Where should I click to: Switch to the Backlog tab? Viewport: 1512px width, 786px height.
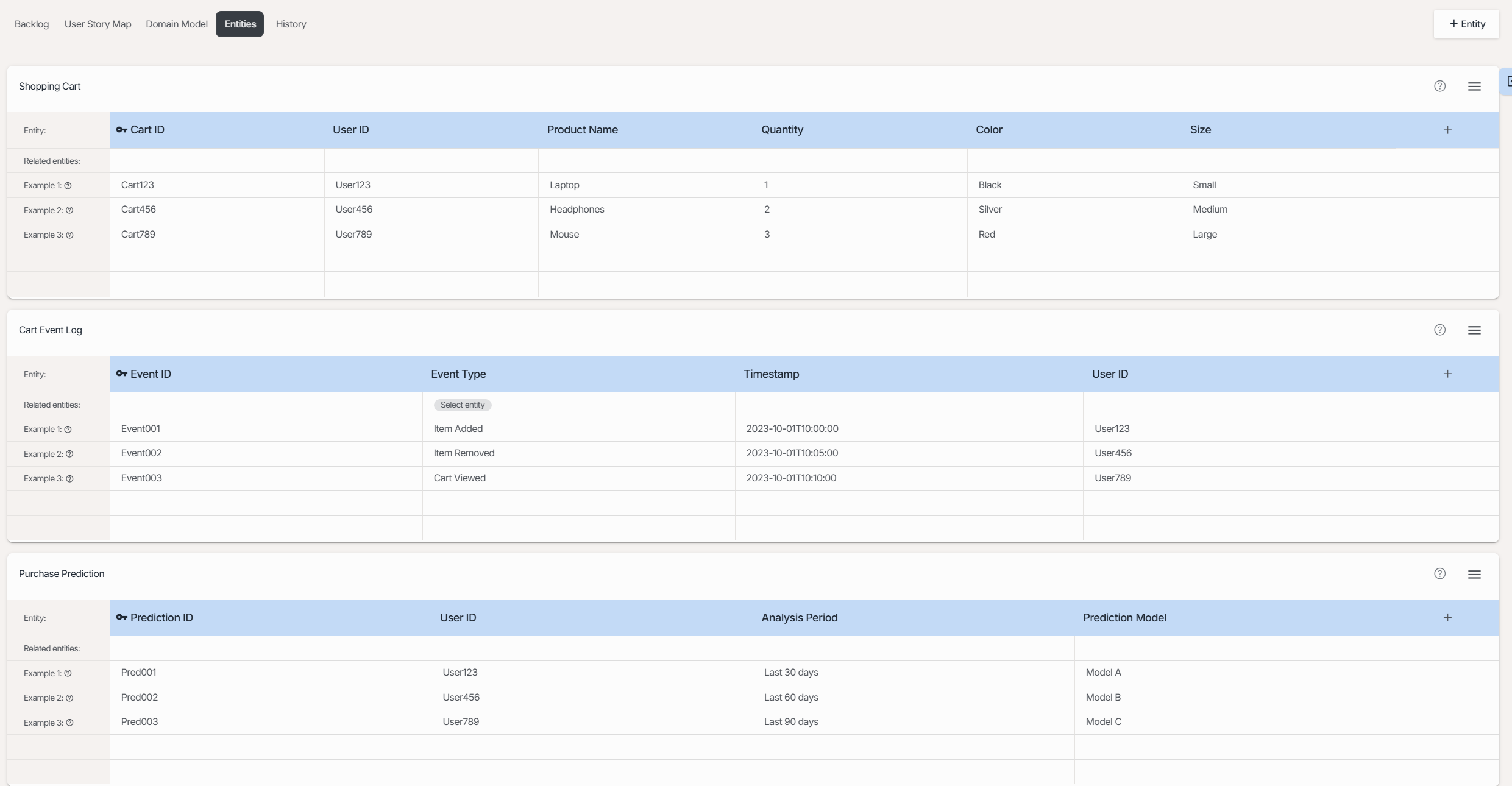(x=32, y=24)
